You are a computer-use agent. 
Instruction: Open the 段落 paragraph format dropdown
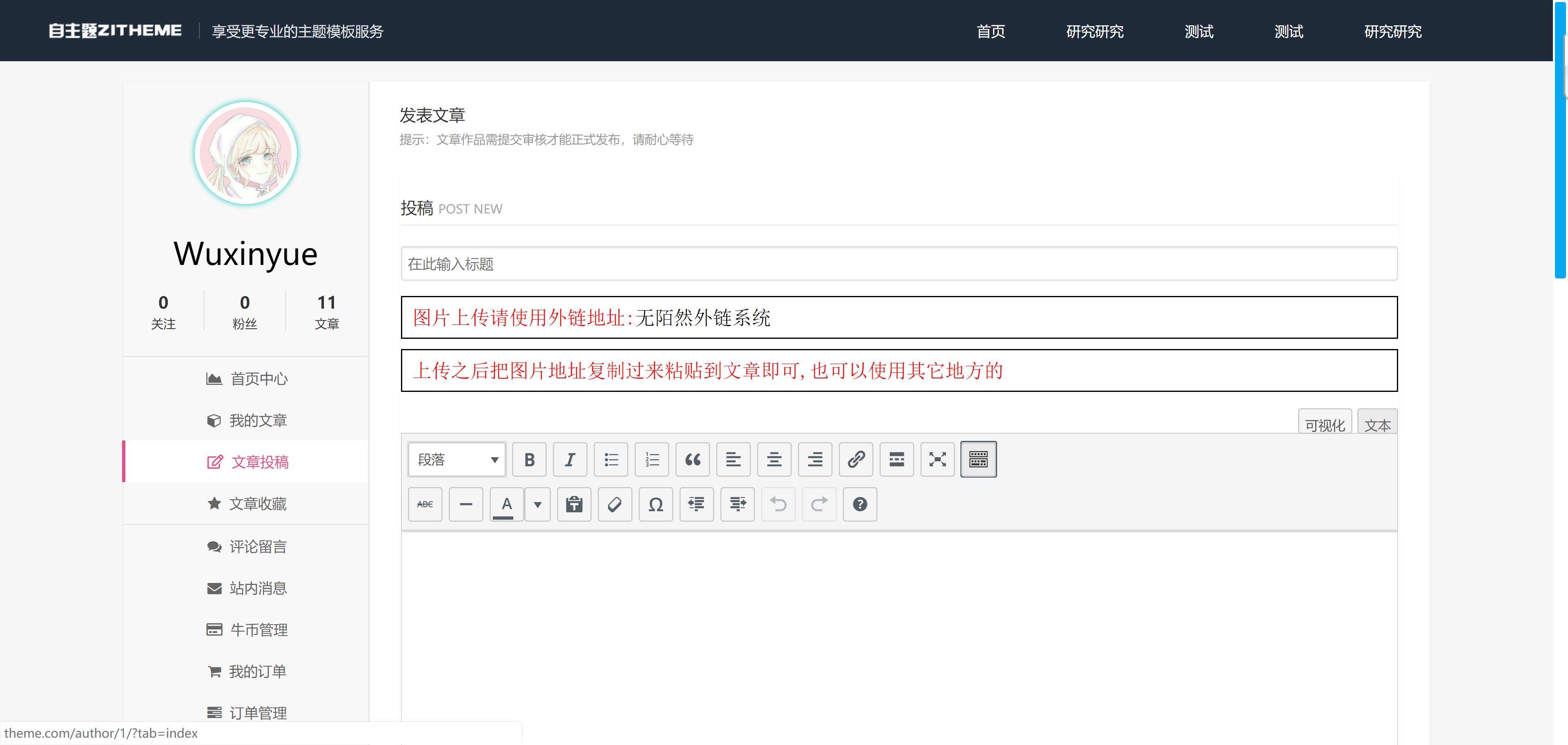[457, 460]
